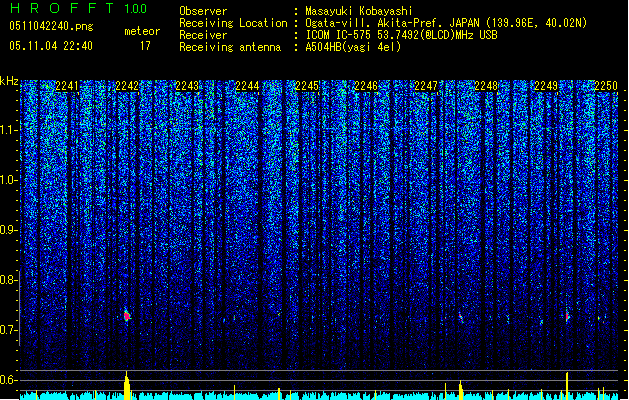Image resolution: width=629 pixels, height=400 pixels.
Task: Click the 0.6 kHz frequency label
Action: tap(8, 380)
